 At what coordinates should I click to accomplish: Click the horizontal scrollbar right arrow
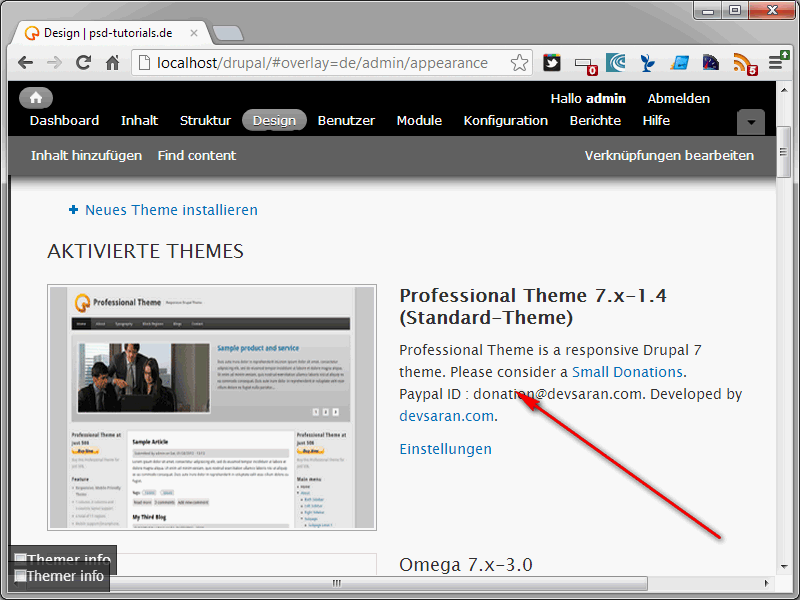[x=766, y=583]
